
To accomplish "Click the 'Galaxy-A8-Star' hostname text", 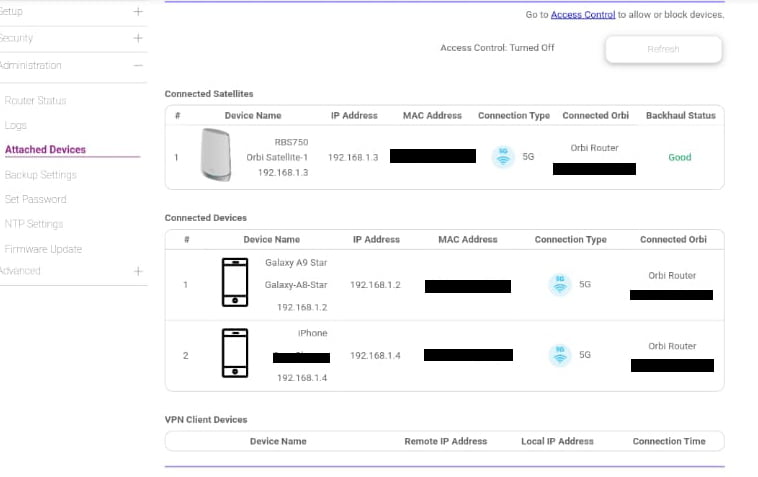I will tap(296, 285).
